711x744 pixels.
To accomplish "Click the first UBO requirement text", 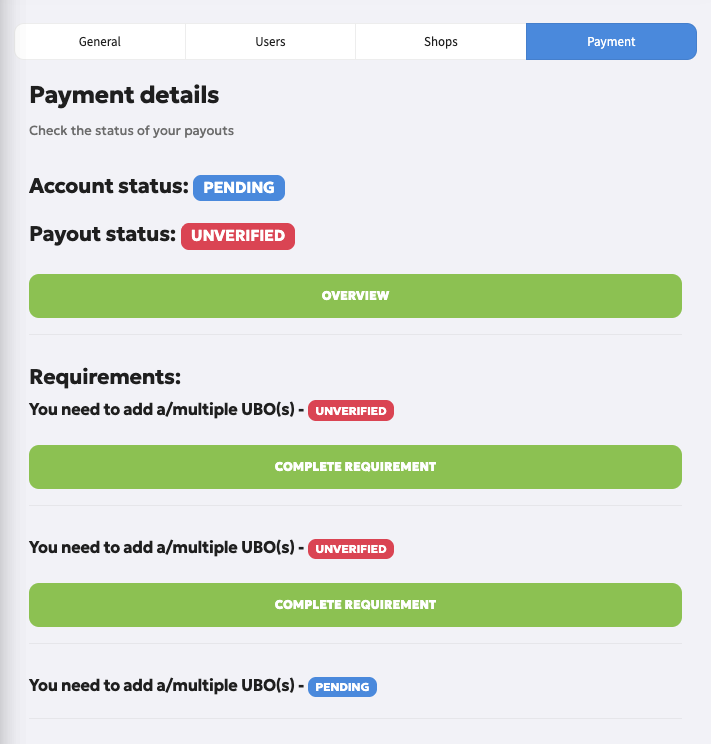I will tap(164, 410).
